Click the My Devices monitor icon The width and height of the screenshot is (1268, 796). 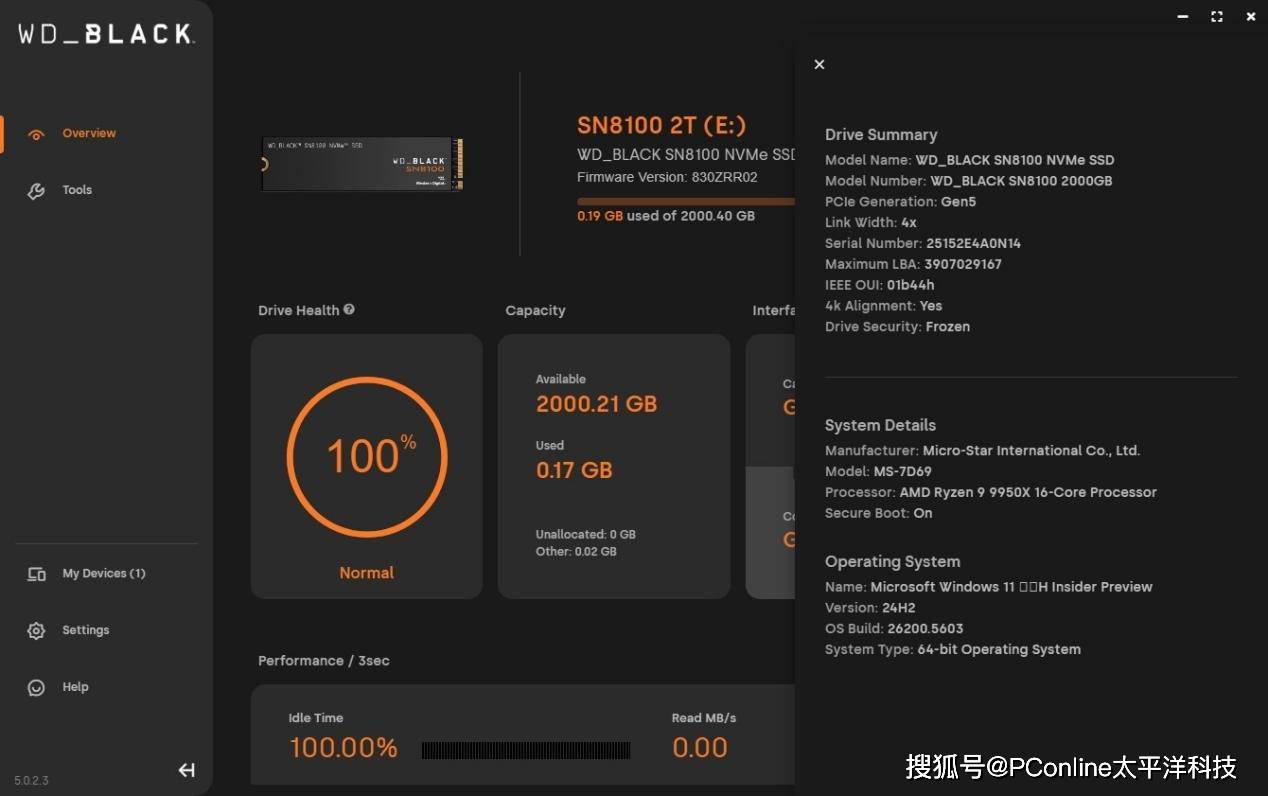37,575
